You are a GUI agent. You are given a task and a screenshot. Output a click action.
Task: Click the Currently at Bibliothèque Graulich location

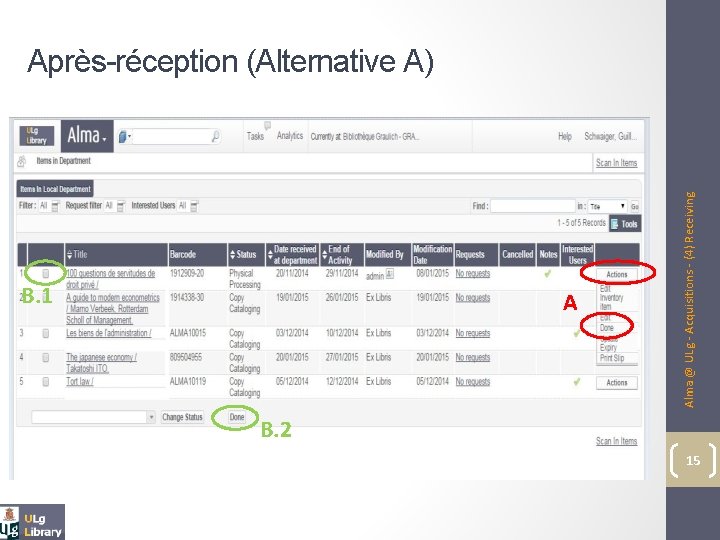(x=365, y=137)
